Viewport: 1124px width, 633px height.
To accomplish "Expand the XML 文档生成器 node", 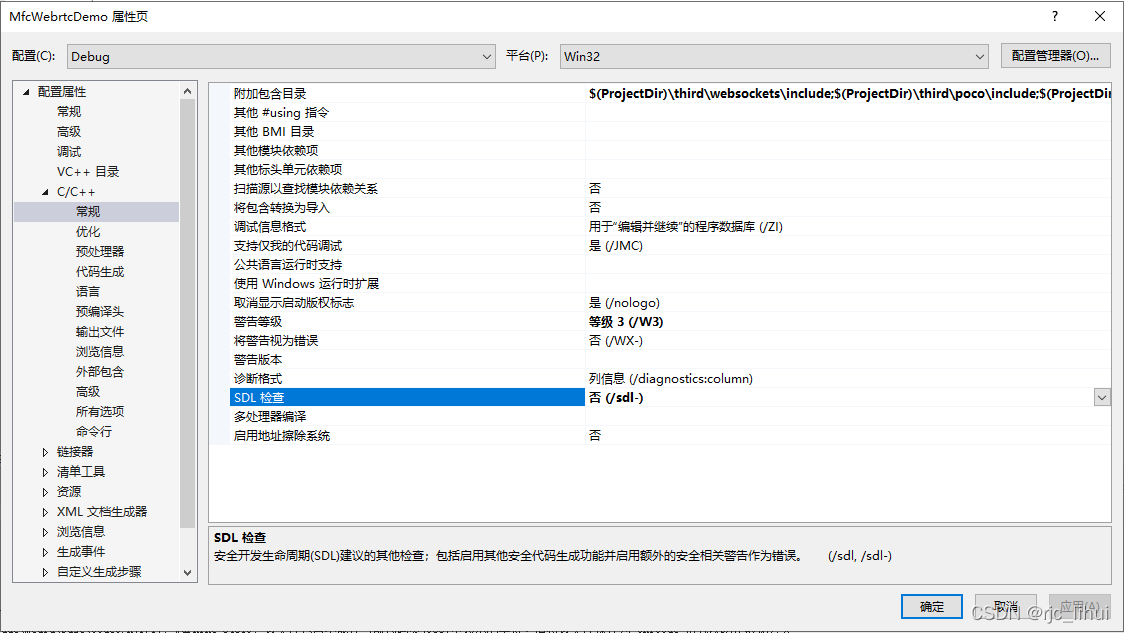I will [x=44, y=511].
